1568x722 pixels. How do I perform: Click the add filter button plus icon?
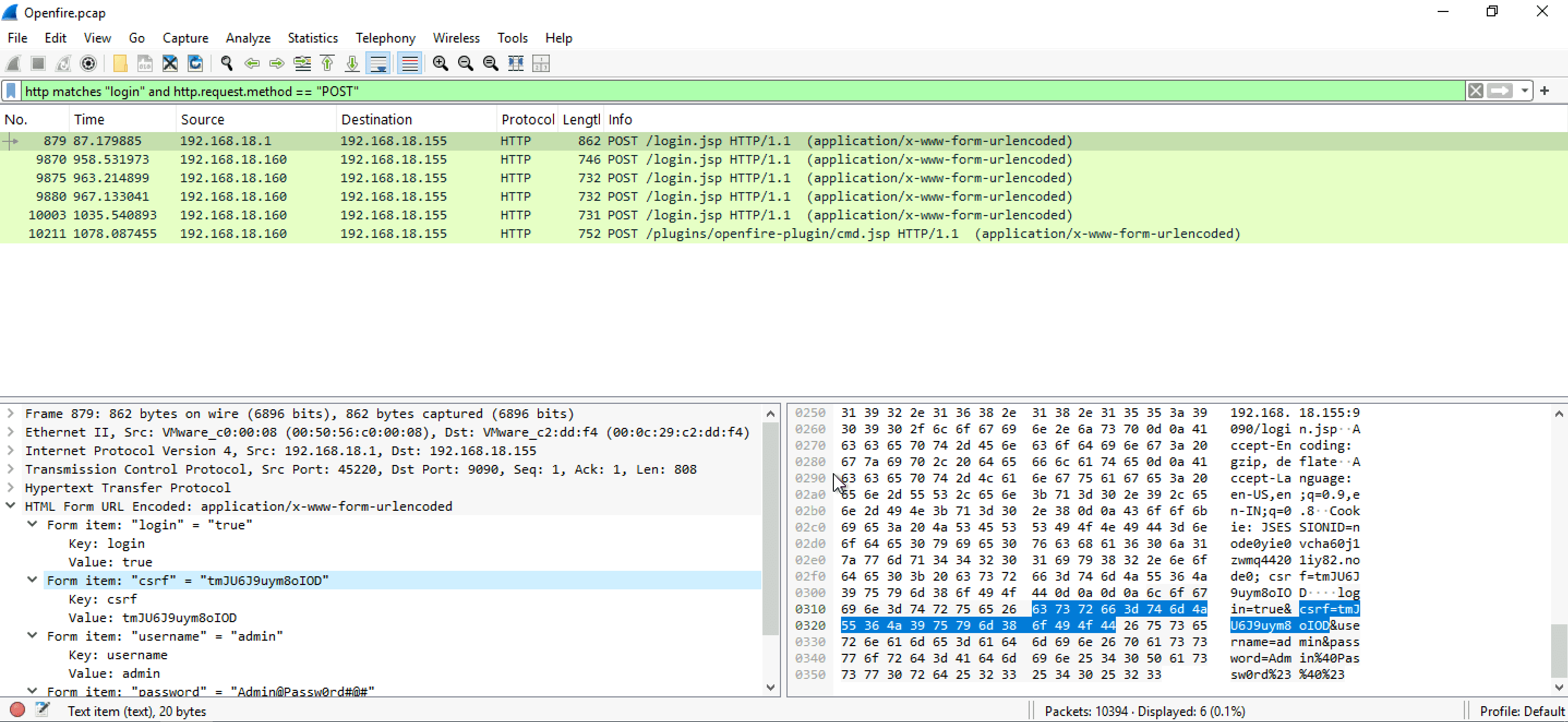[1544, 91]
